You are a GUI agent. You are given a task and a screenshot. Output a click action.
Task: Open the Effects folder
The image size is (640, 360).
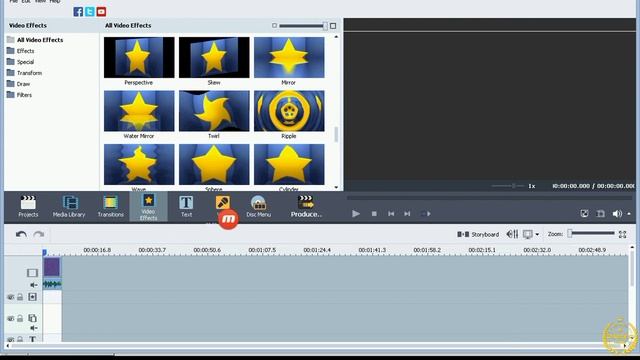pyautogui.click(x=21, y=51)
